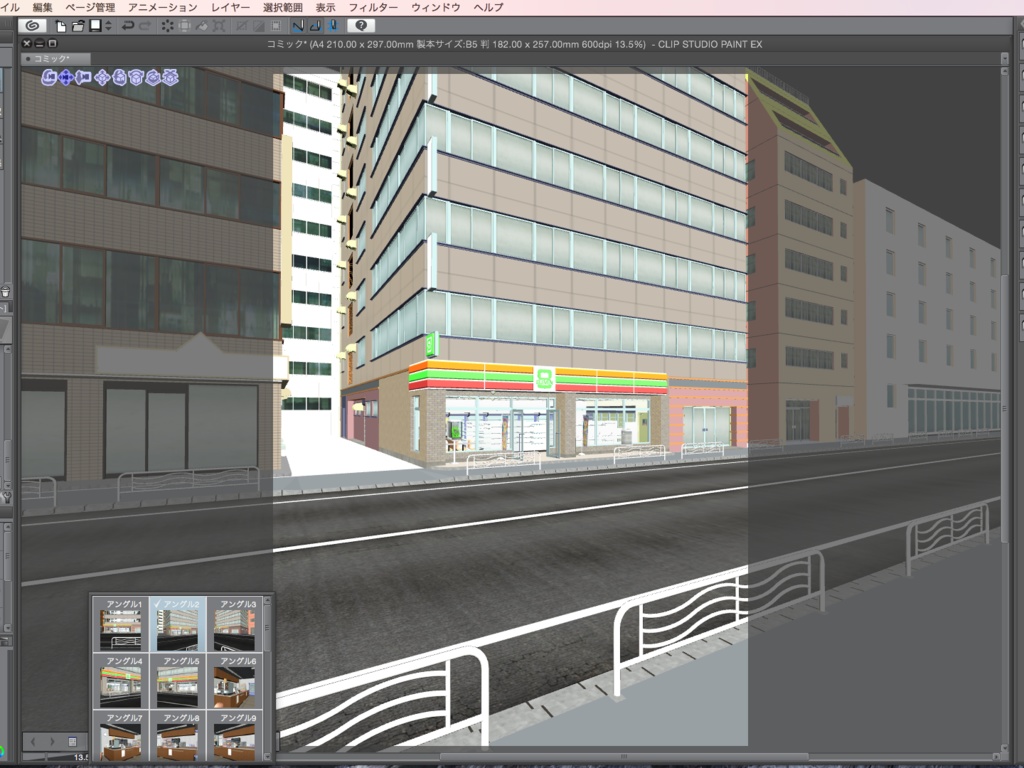
Task: Open the ページ管理 menu
Action: [90, 7]
